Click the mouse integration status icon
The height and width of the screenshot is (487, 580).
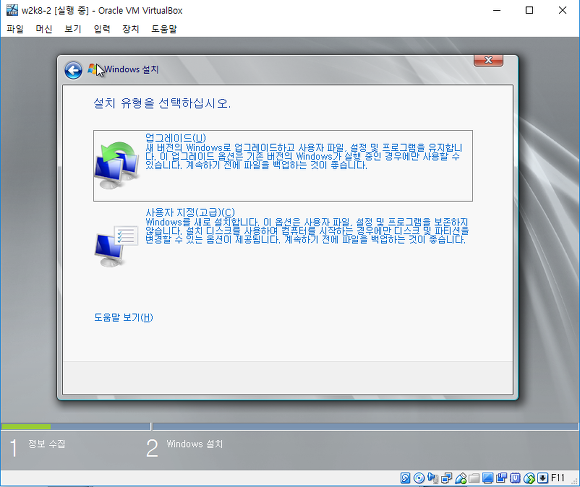click(529, 478)
